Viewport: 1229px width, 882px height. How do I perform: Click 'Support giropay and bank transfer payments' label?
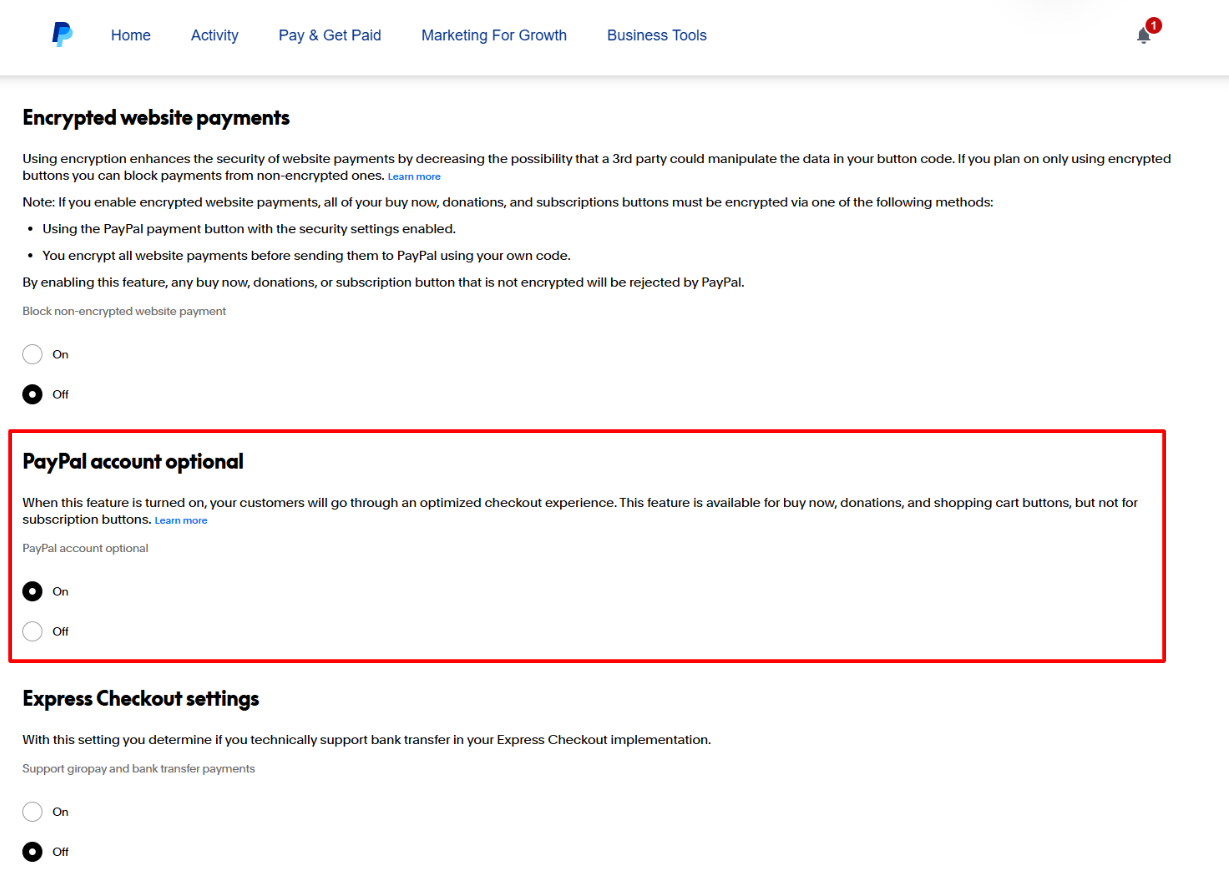(x=139, y=769)
